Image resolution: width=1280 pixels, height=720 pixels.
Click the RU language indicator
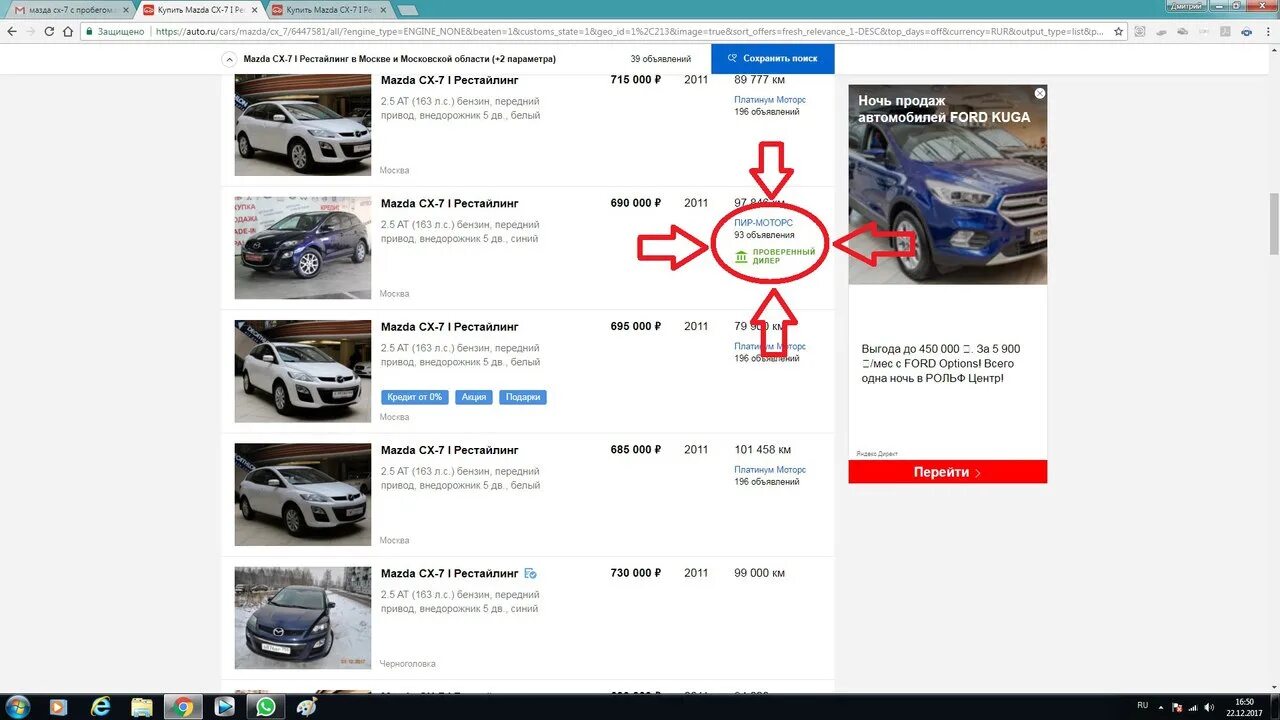click(x=1143, y=707)
